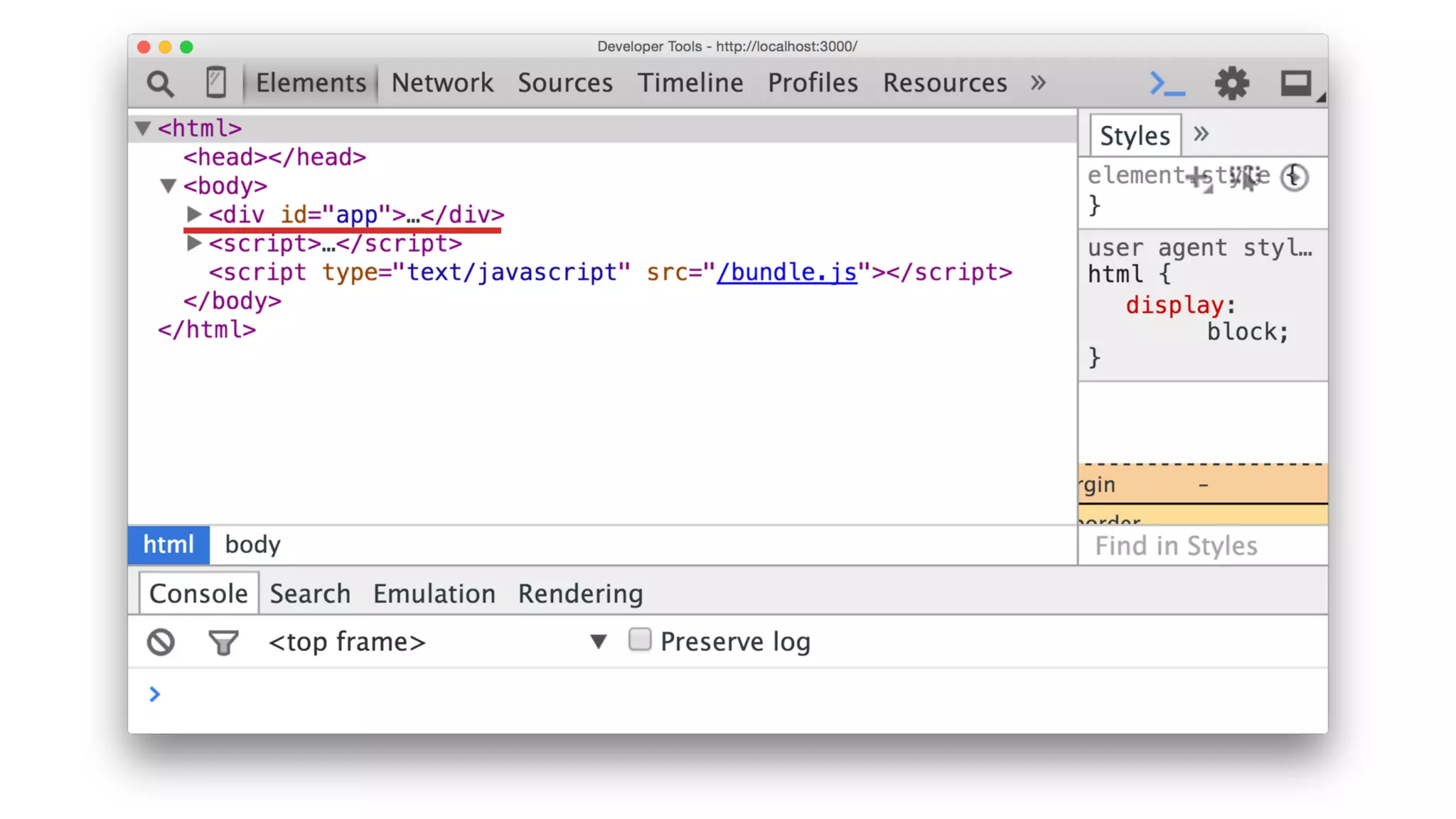Viewport: 1456px width, 819px height.
Task: Select body in the breadcrumb bar
Action: coord(252,545)
